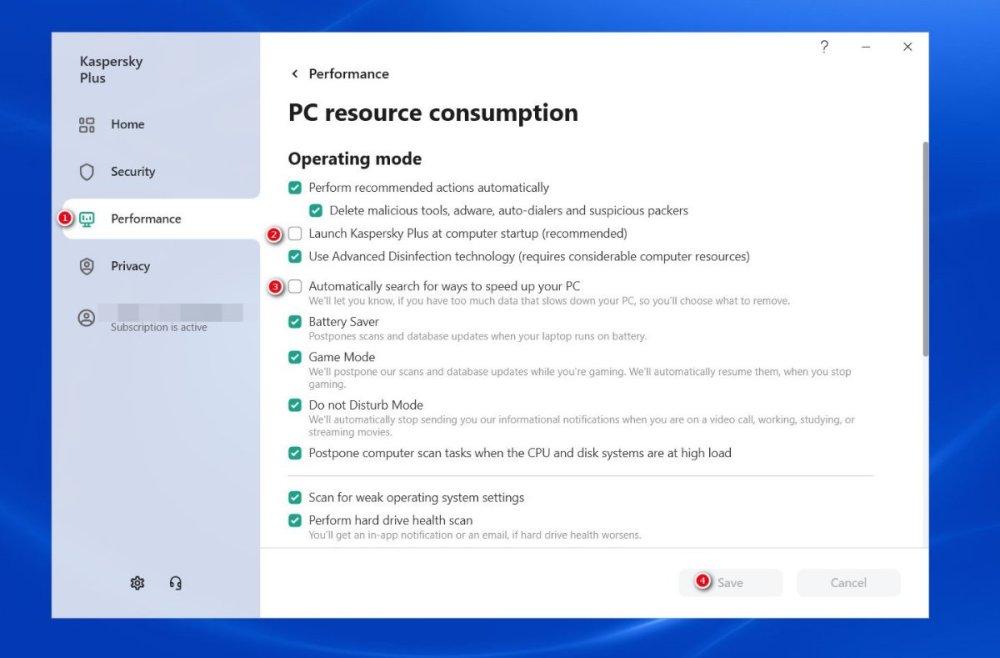
Task: Click Postpones scans when laptop runs on battery text
Action: pos(477,336)
